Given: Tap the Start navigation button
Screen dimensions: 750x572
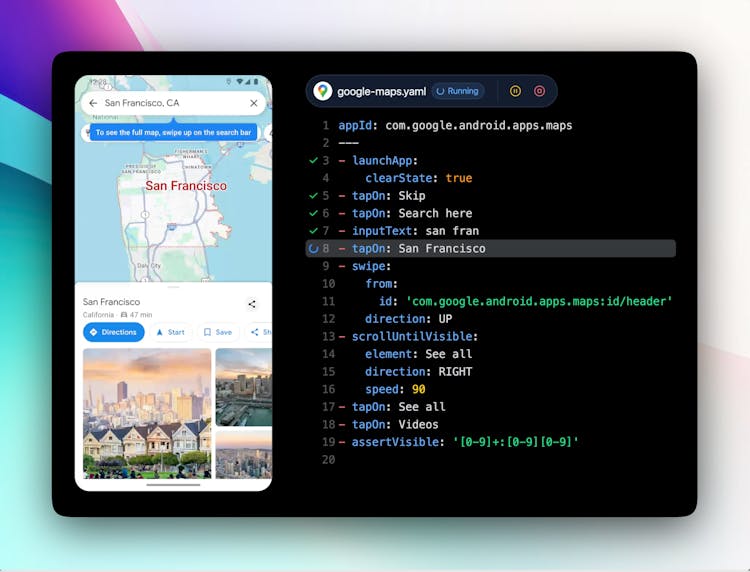Looking at the screenshot, I should point(170,332).
